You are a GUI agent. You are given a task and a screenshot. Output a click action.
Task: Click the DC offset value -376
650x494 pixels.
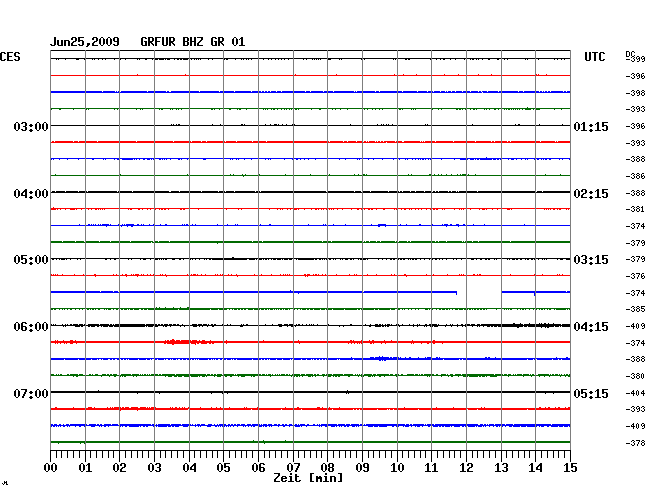point(635,276)
